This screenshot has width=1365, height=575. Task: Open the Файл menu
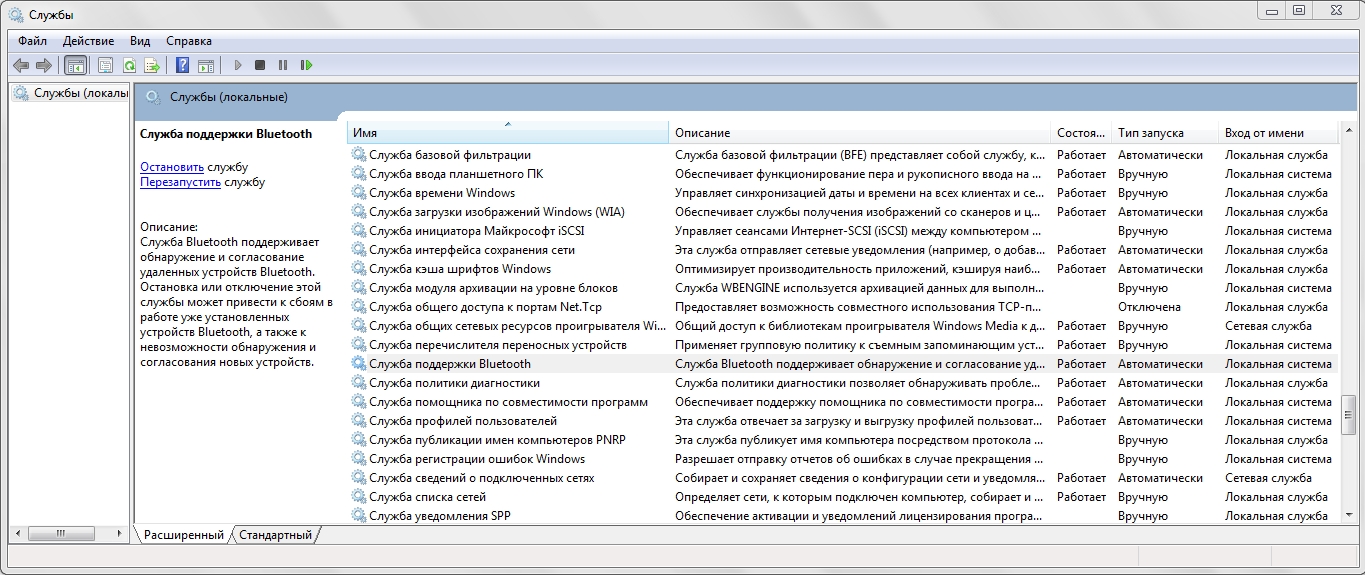32,41
